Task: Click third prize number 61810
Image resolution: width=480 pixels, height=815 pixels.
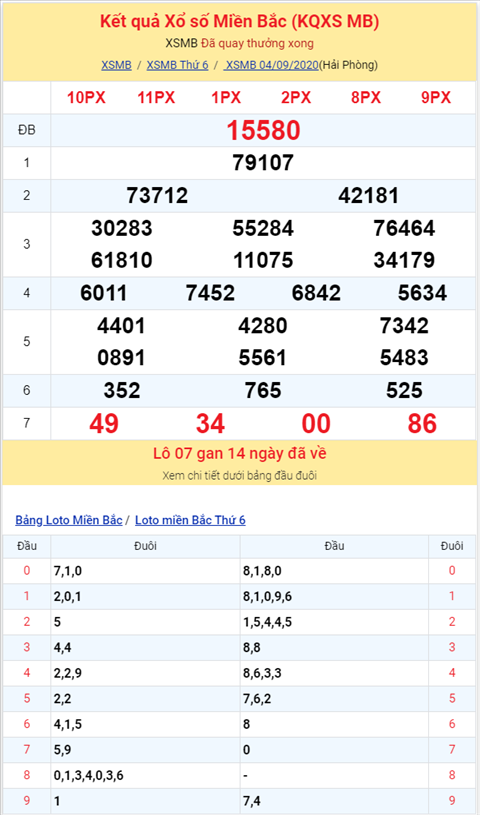Action: coord(122,260)
